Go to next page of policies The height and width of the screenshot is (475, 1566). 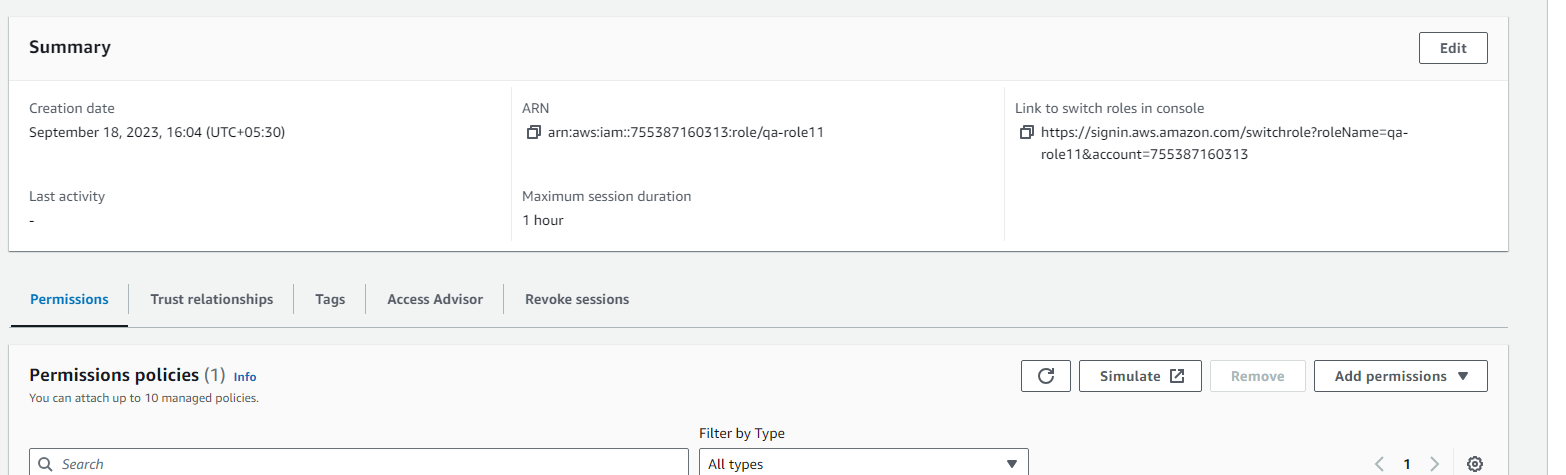click(1434, 464)
